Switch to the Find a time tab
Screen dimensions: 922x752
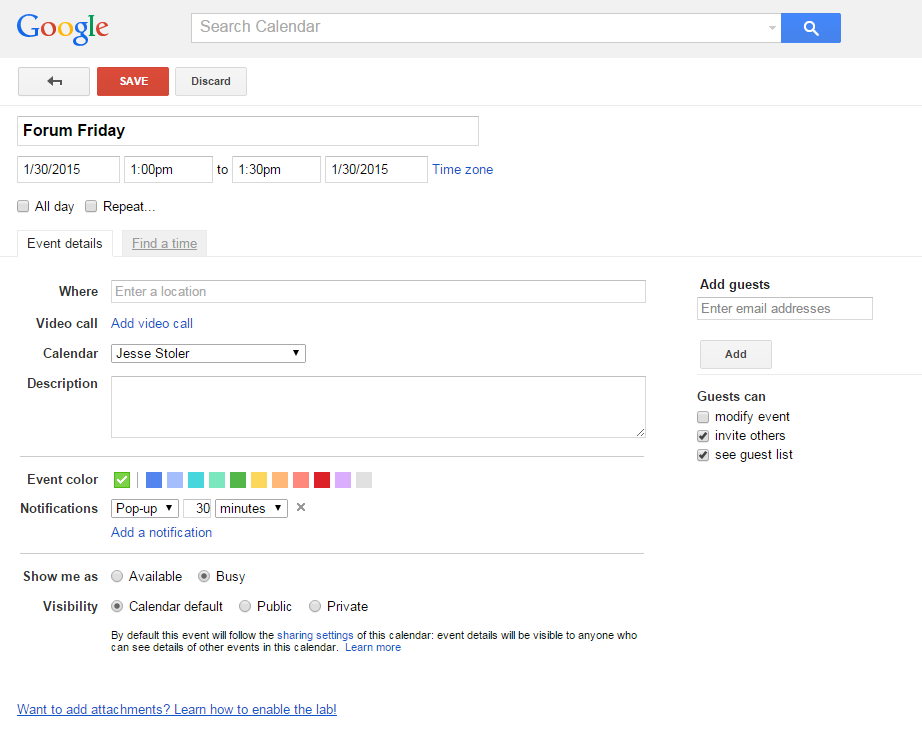[164, 243]
